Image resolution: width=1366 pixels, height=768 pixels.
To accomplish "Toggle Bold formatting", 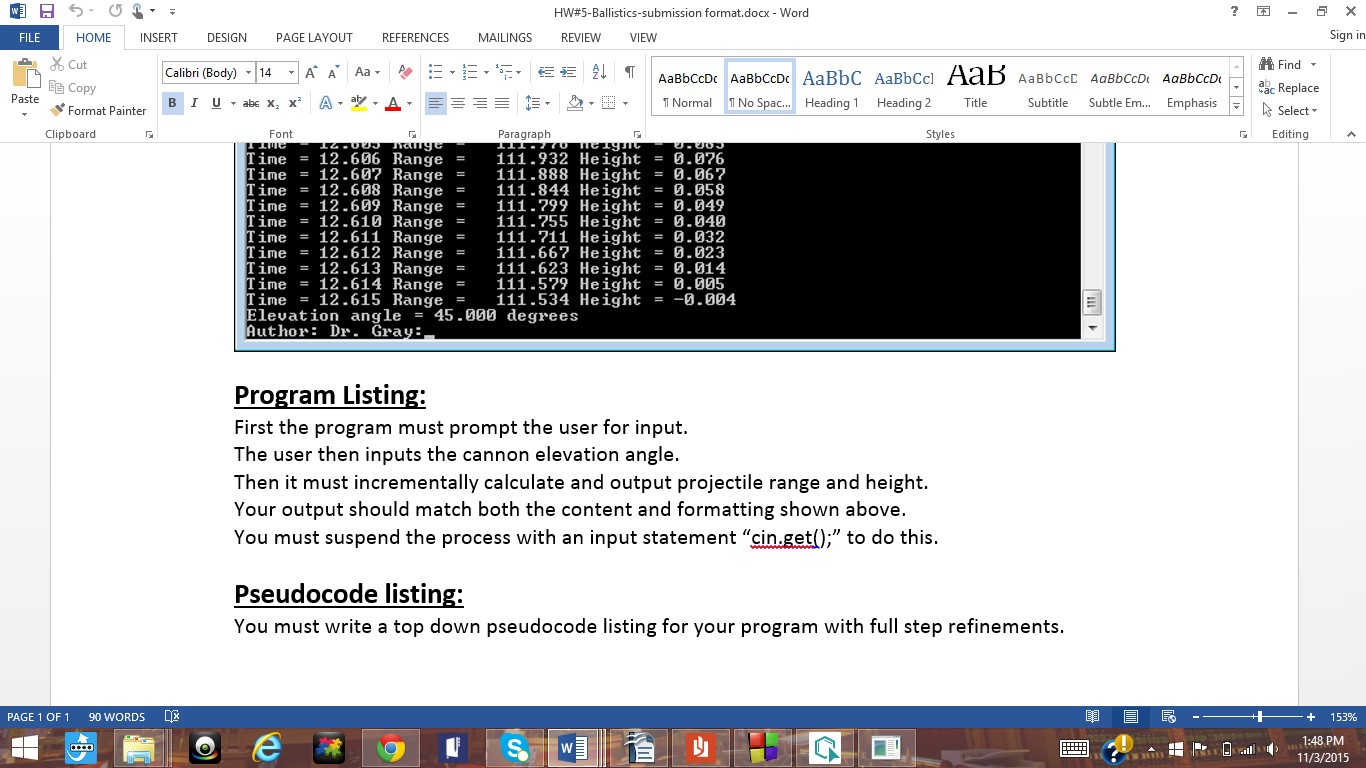I will pyautogui.click(x=172, y=103).
